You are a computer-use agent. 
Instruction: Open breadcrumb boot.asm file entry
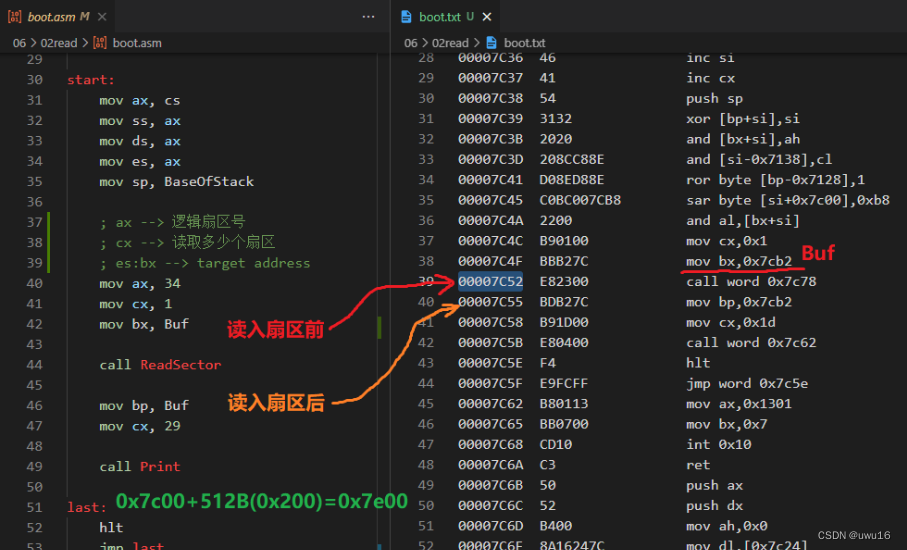click(137, 43)
